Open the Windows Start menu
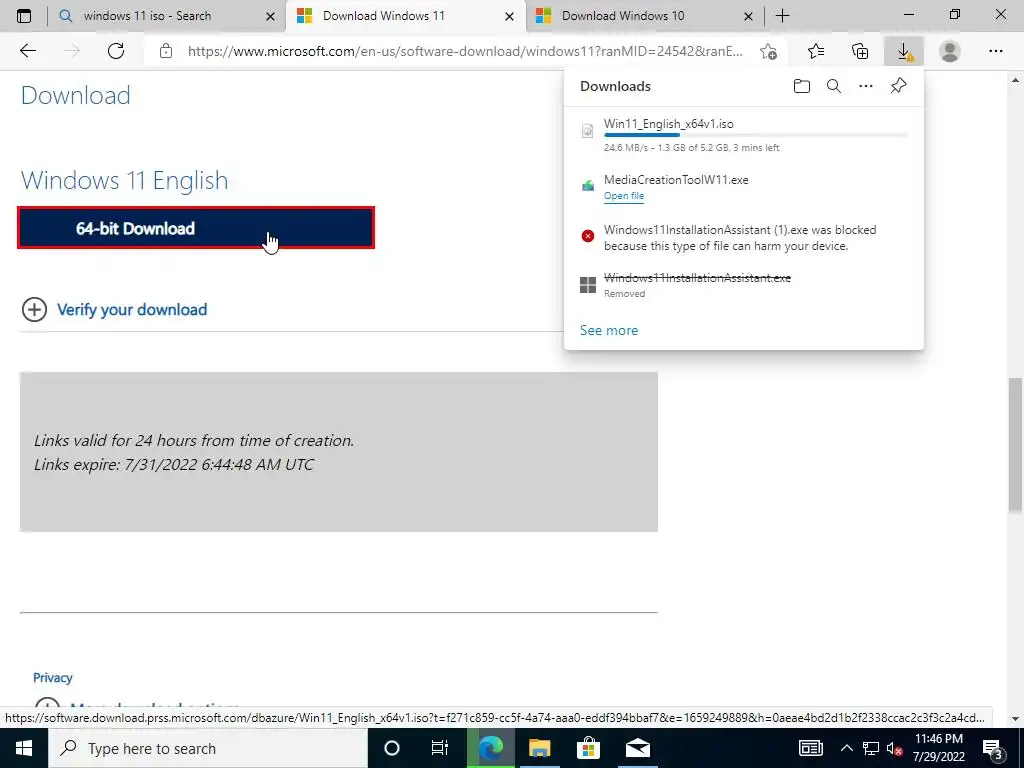 click(x=24, y=748)
